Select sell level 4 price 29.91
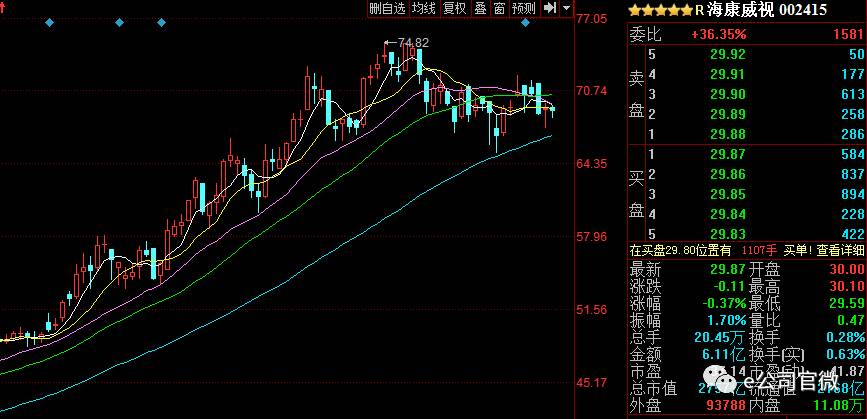 (728, 74)
